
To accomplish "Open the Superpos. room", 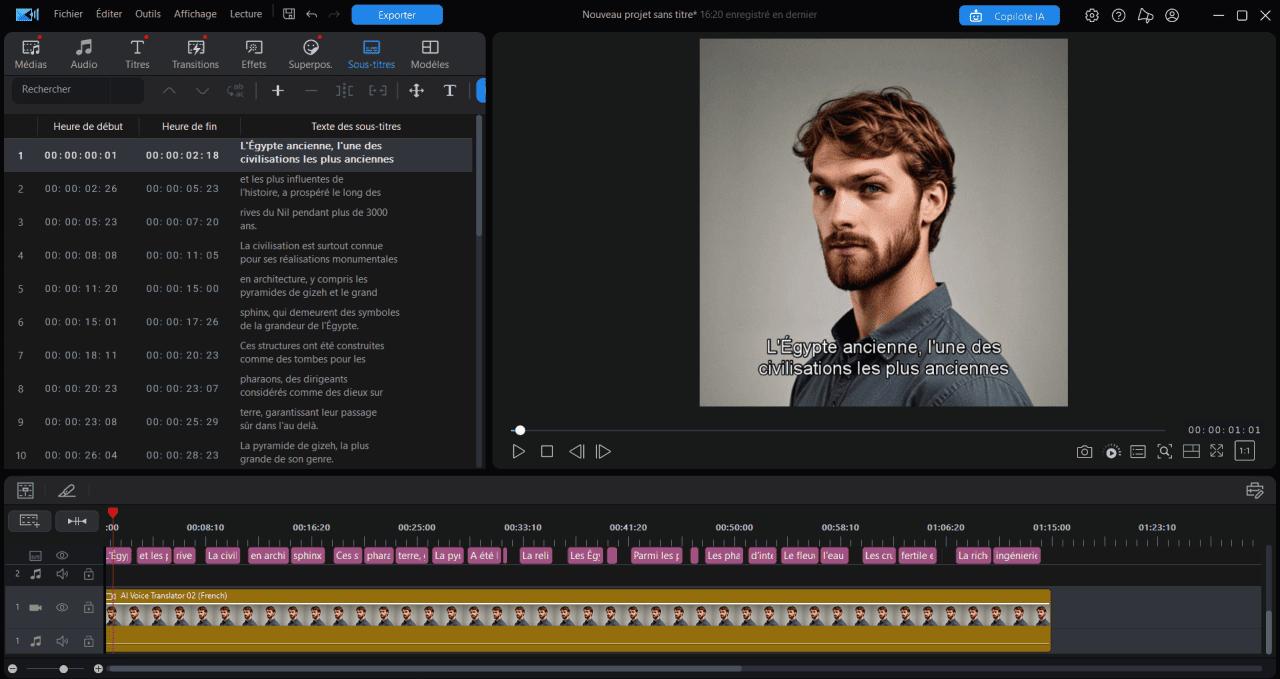I will click(x=310, y=54).
